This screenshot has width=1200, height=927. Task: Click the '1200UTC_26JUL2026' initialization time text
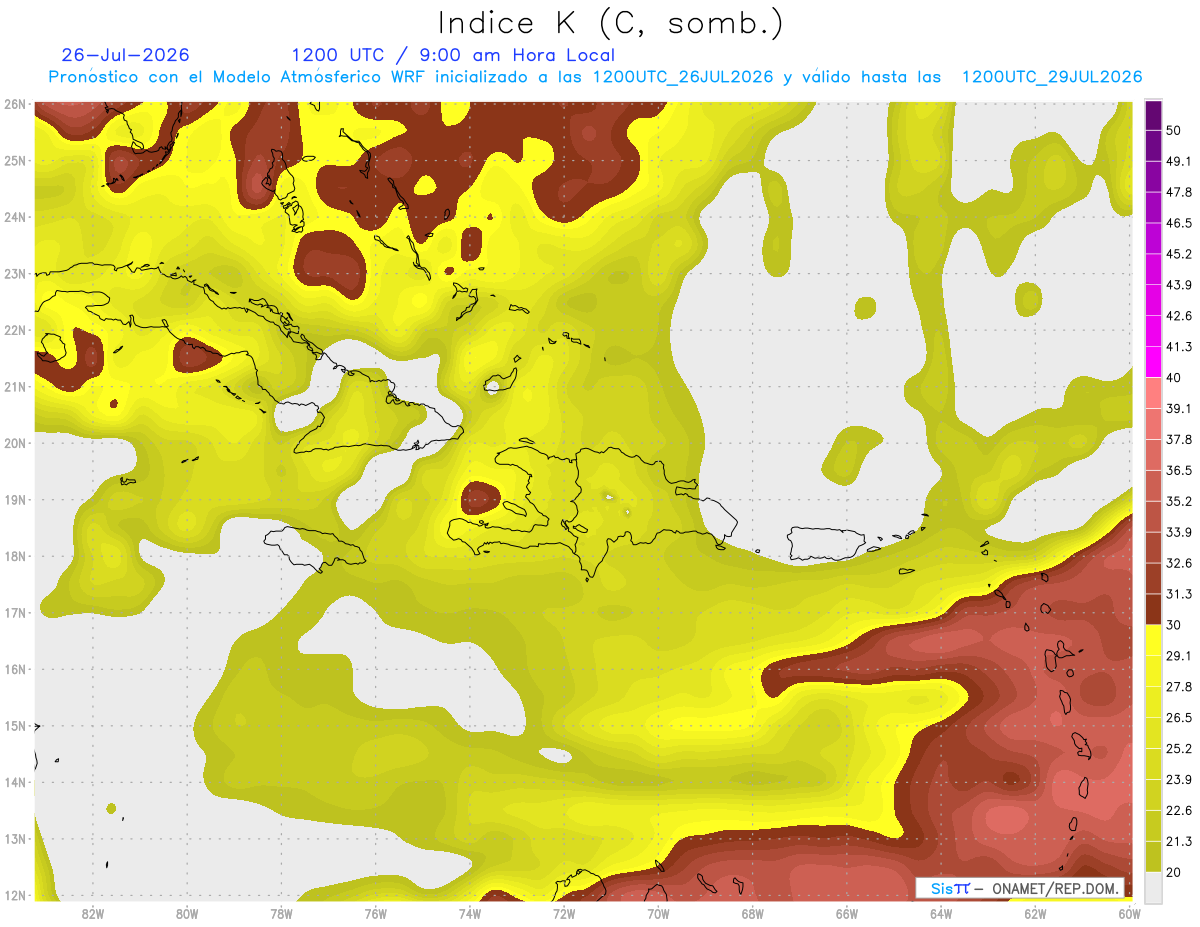point(683,77)
